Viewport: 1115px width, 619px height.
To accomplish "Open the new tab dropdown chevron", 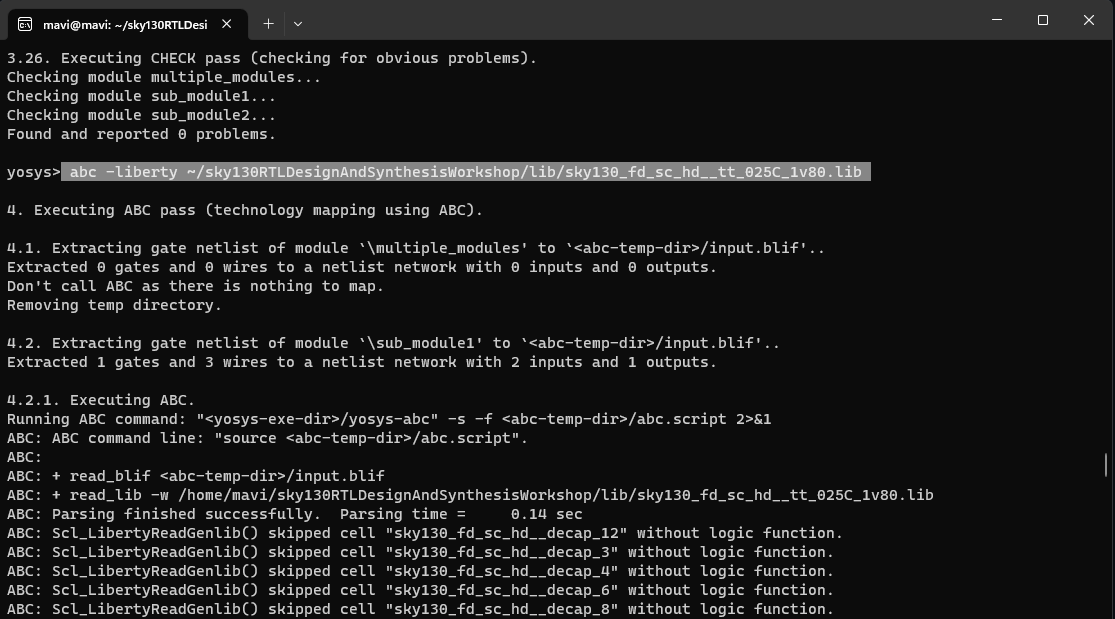I will coord(298,23).
